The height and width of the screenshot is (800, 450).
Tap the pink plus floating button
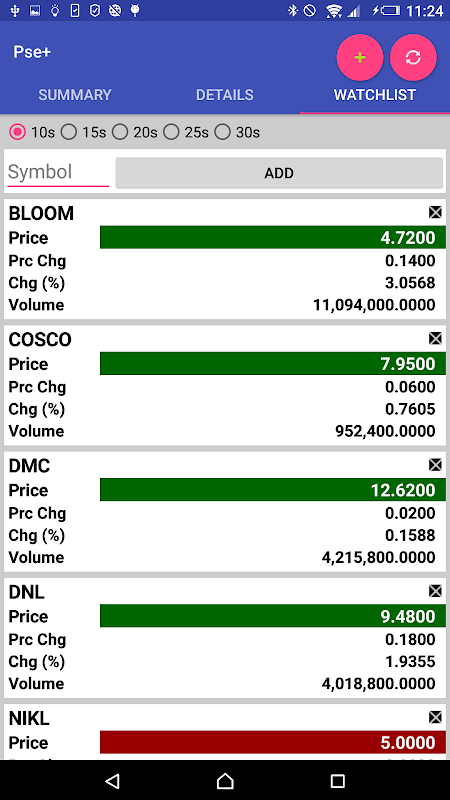360,57
